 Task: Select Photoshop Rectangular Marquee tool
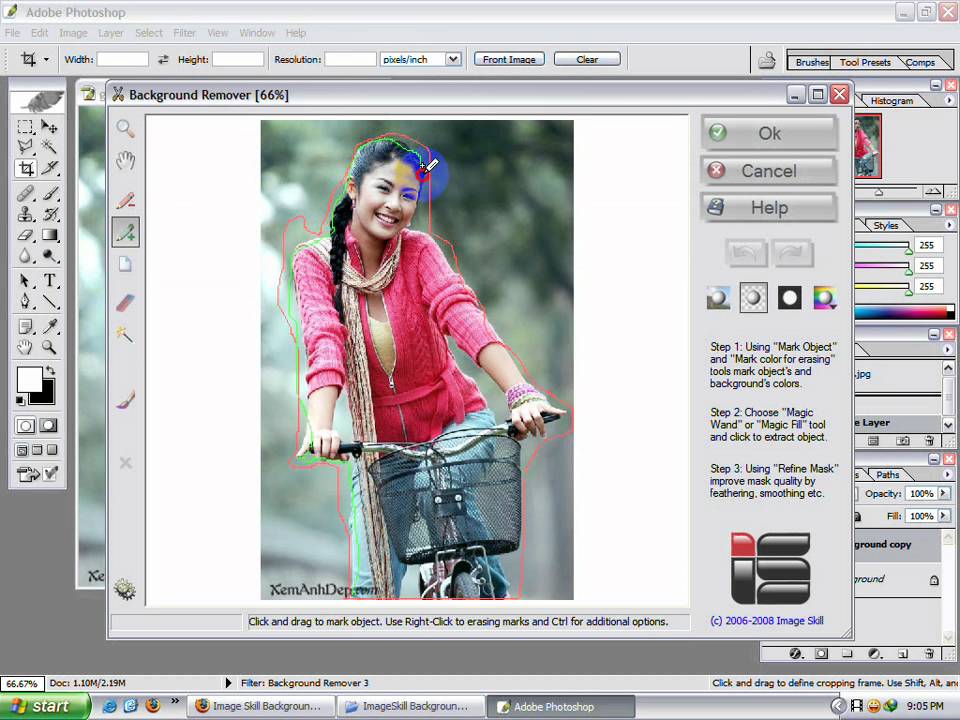(25, 127)
